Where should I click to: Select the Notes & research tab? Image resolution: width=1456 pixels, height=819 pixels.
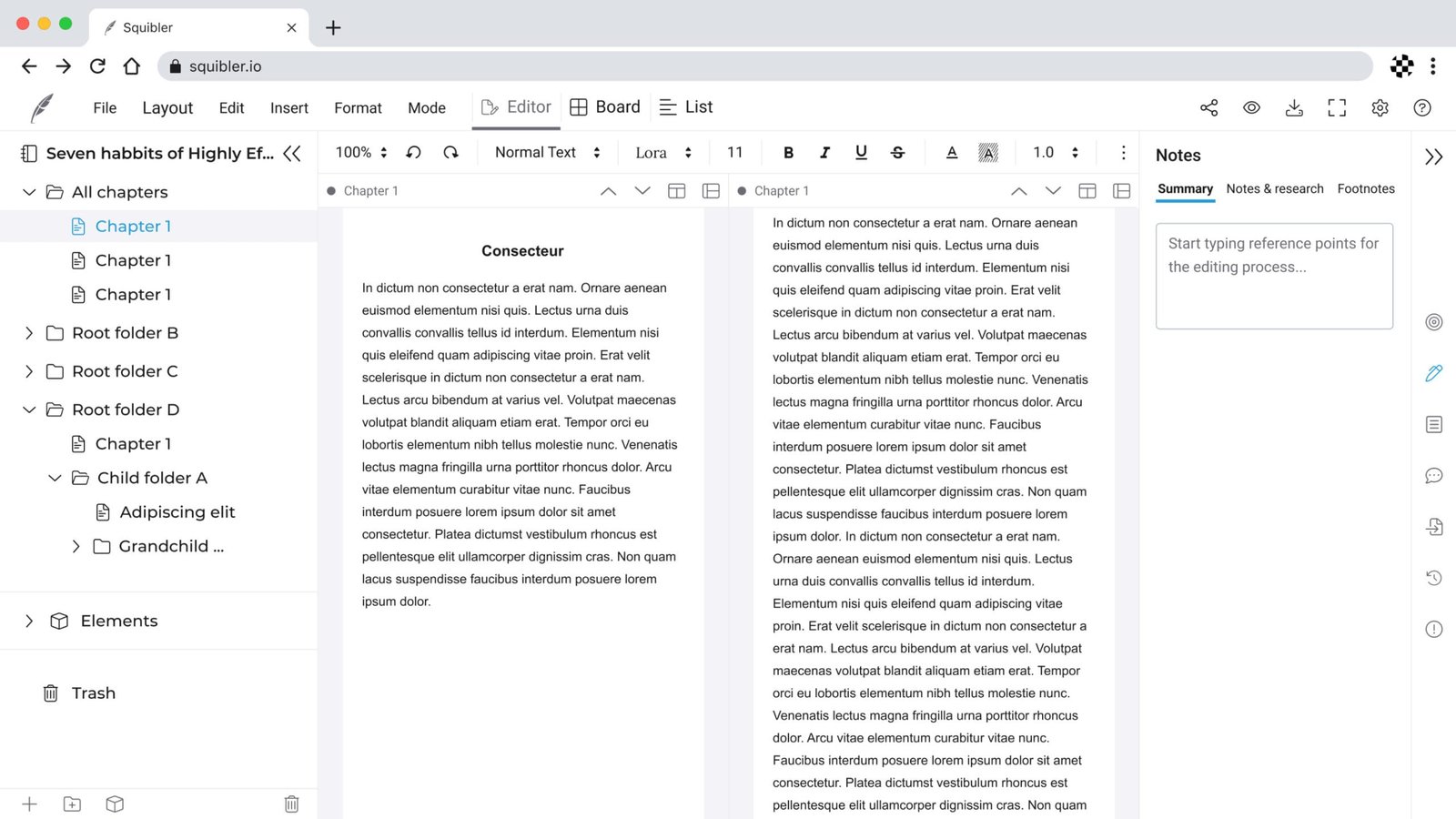tap(1275, 188)
